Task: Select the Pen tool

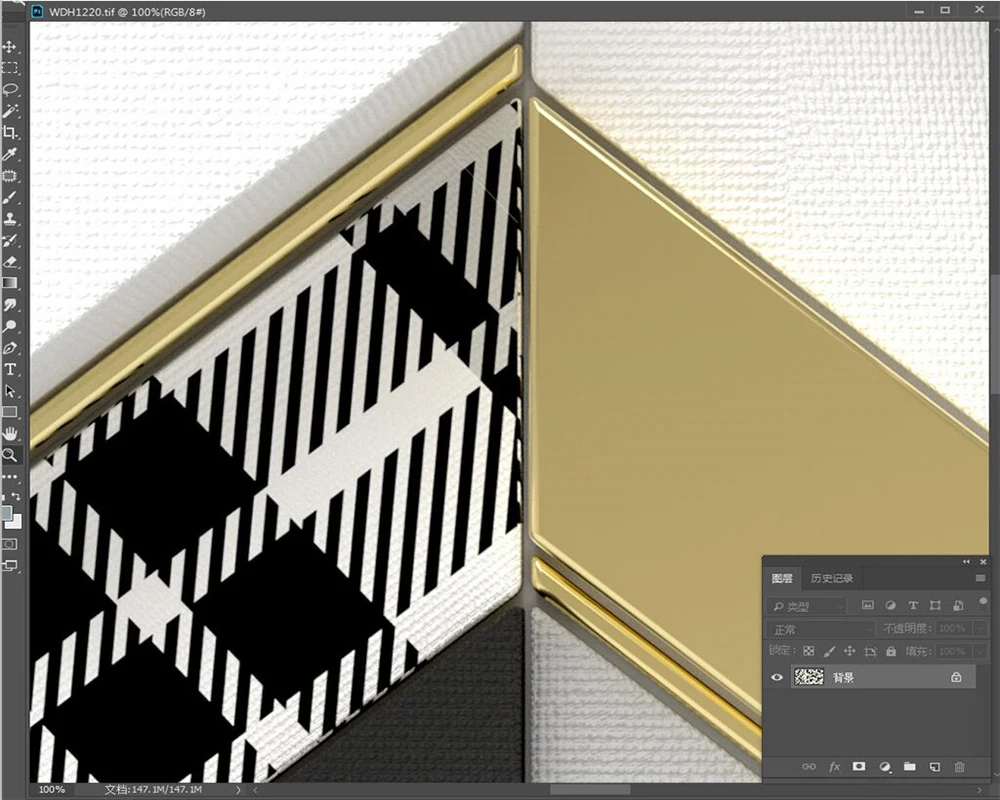Action: (10, 348)
